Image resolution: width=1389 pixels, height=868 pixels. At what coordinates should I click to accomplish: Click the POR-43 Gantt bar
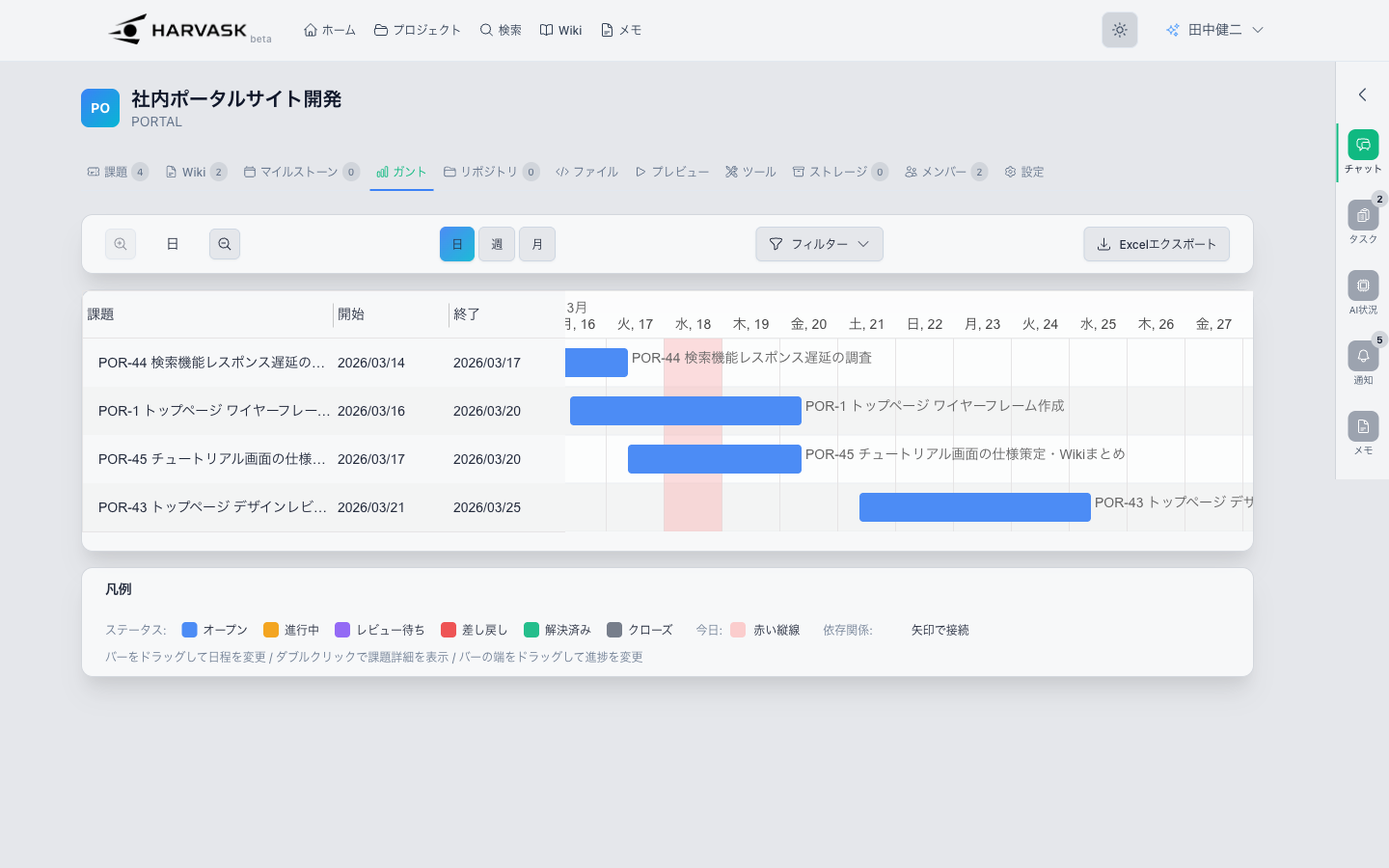pyautogui.click(x=974, y=507)
